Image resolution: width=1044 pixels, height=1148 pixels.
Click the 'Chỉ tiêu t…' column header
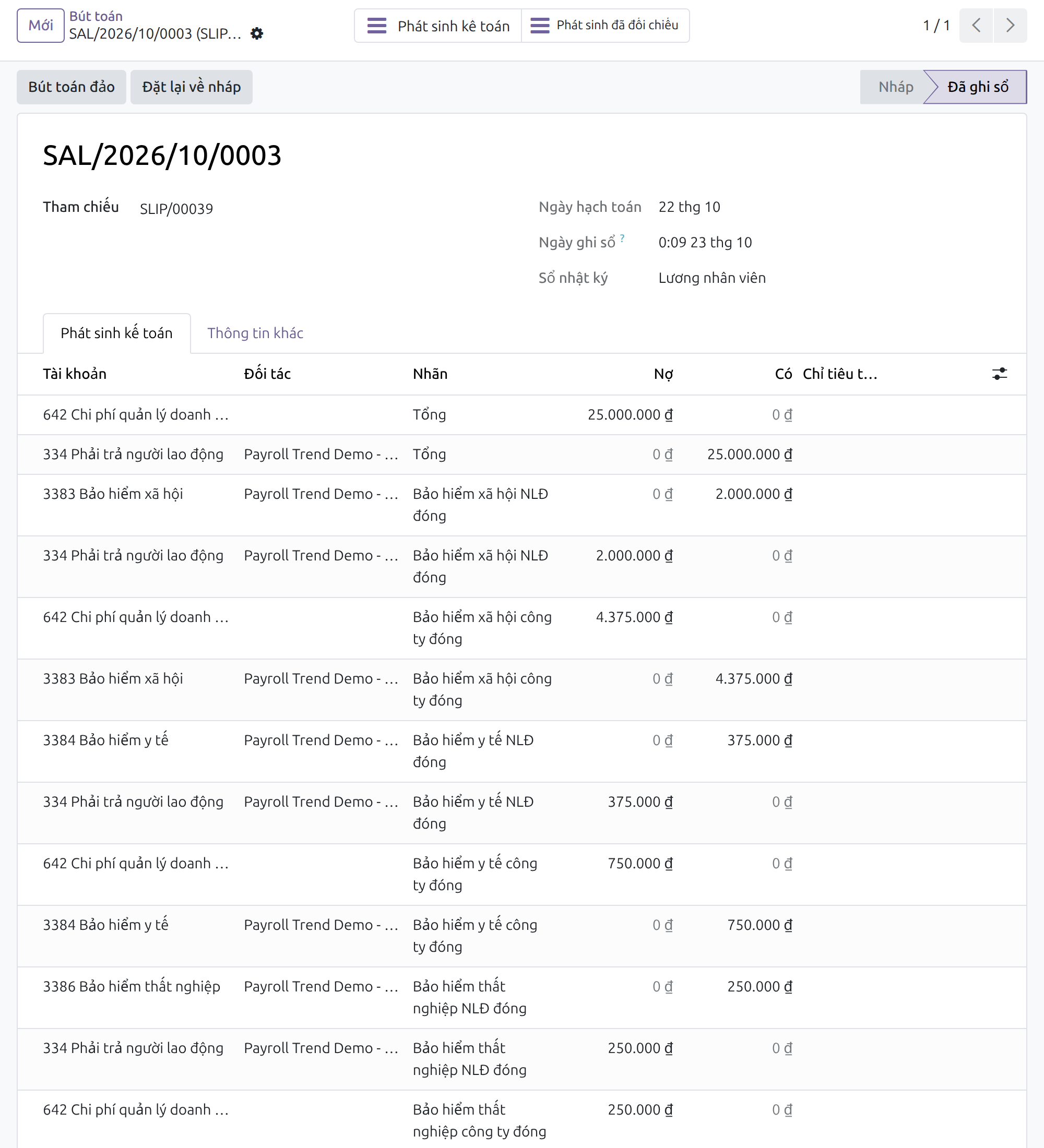(839, 374)
